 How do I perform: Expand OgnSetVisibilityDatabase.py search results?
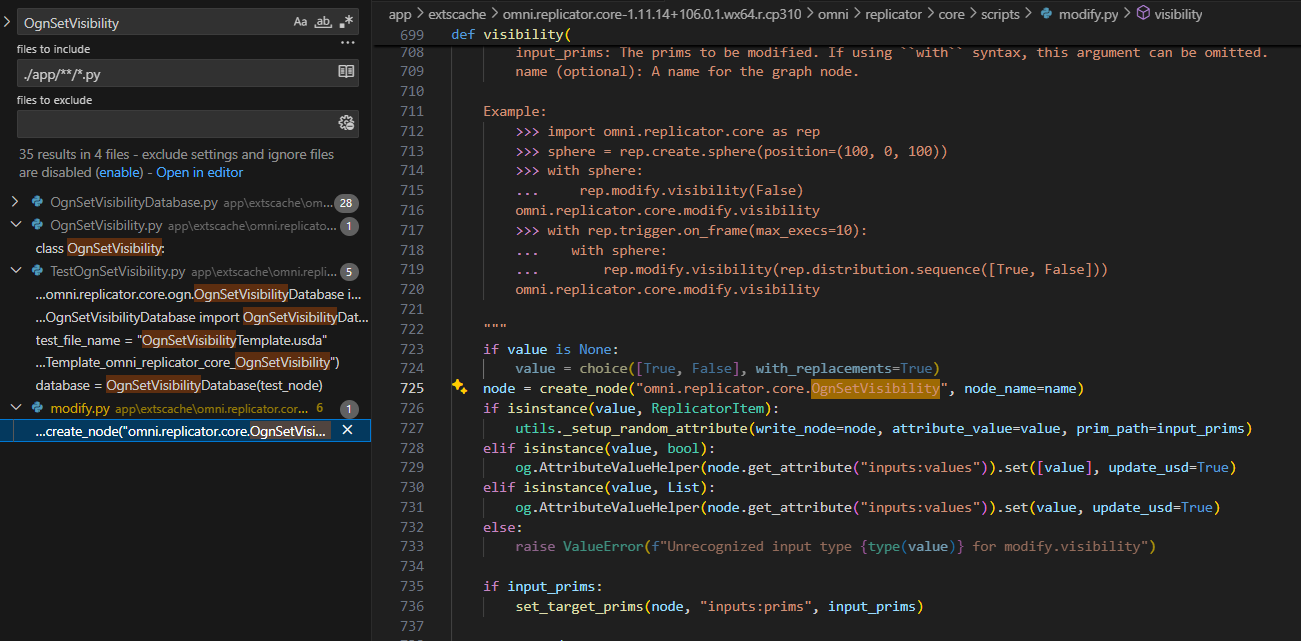pyautogui.click(x=15, y=202)
